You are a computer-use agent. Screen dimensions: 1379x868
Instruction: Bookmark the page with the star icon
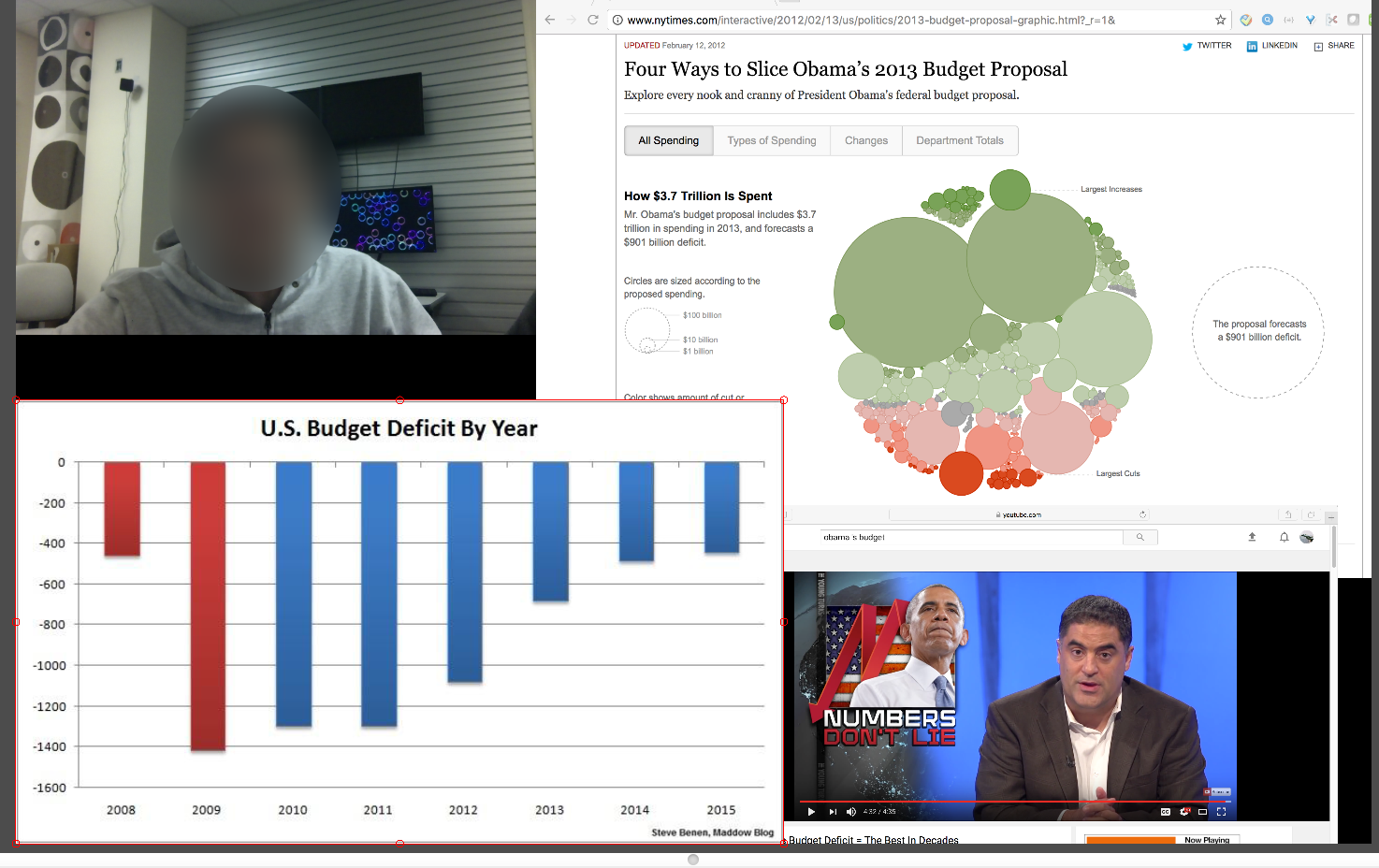[1220, 20]
